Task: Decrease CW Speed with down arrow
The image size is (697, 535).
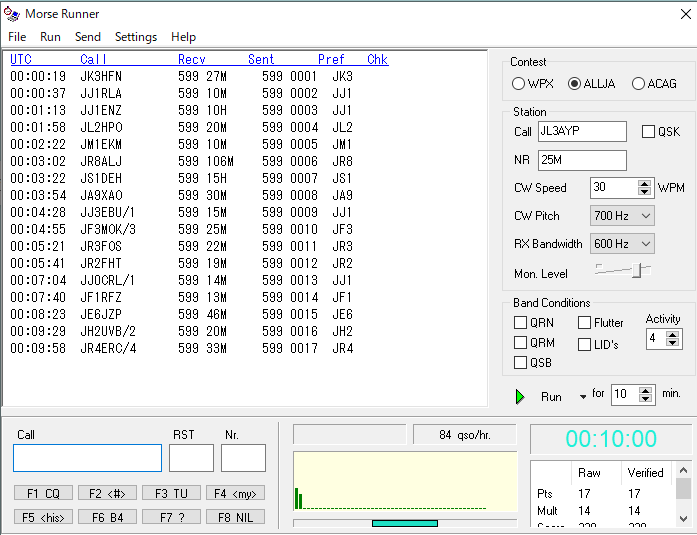Action: 644,192
